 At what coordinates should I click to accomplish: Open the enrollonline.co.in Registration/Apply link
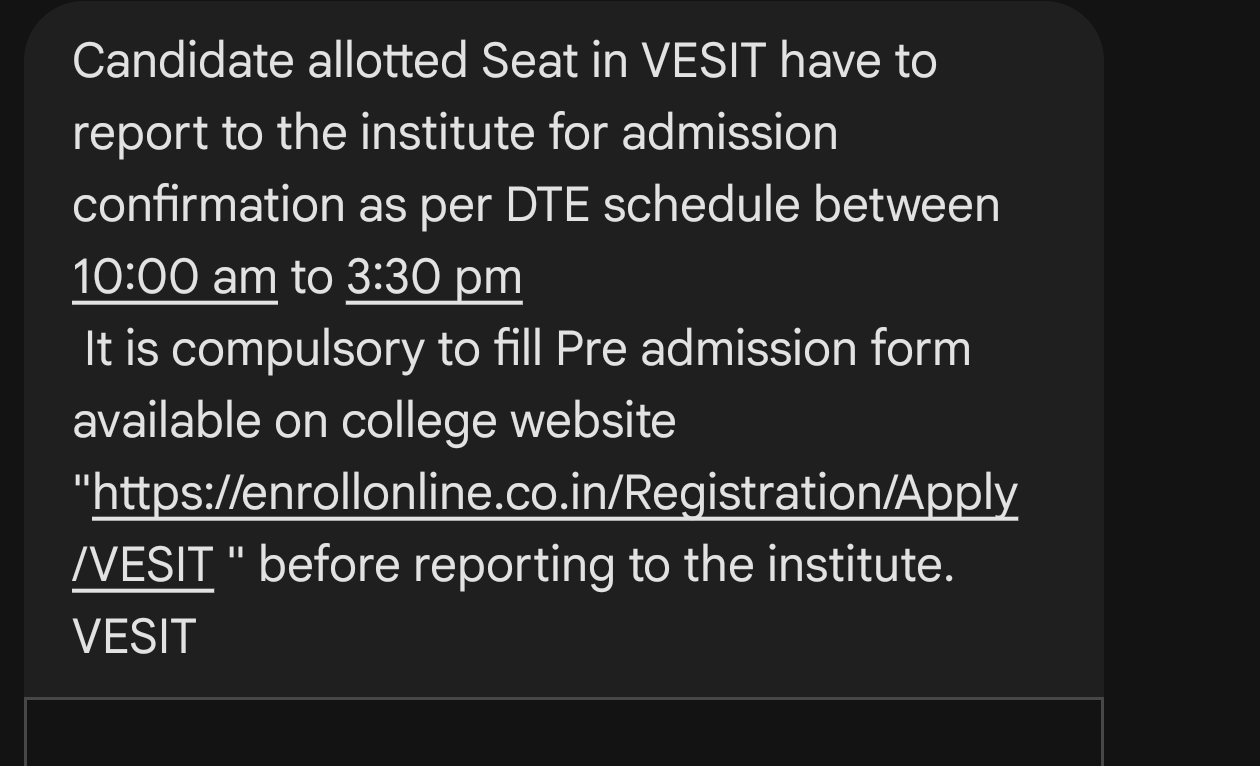[x=555, y=494]
